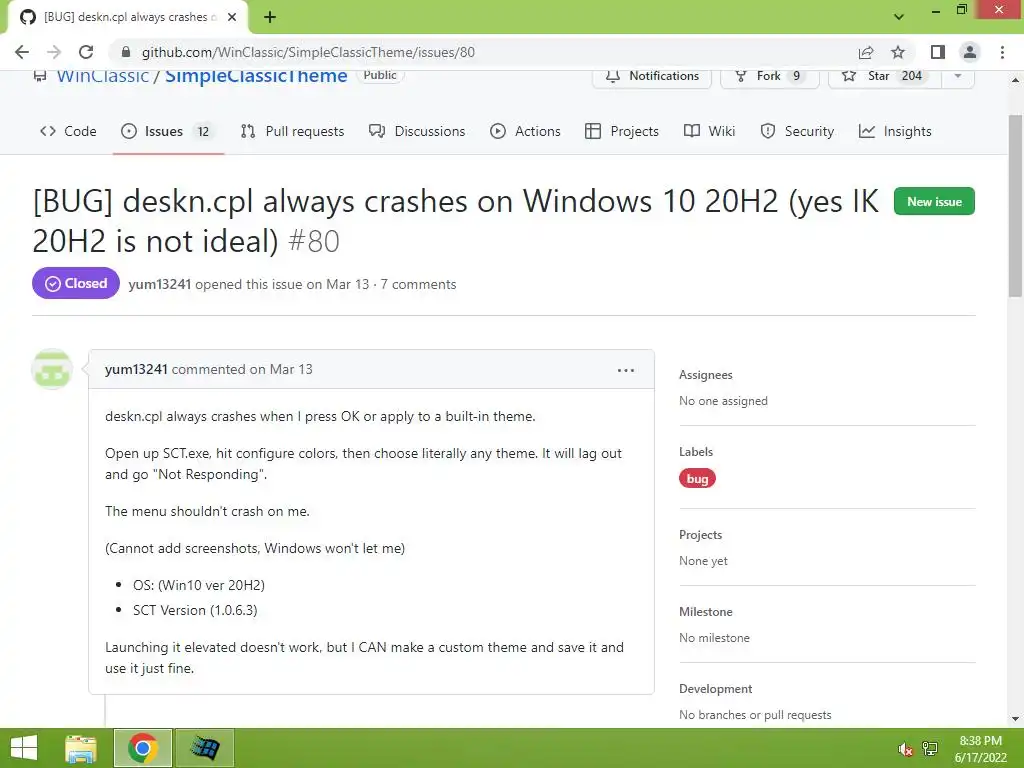Click the browser forward arrow
Screen dimensions: 1024x768
tap(54, 52)
